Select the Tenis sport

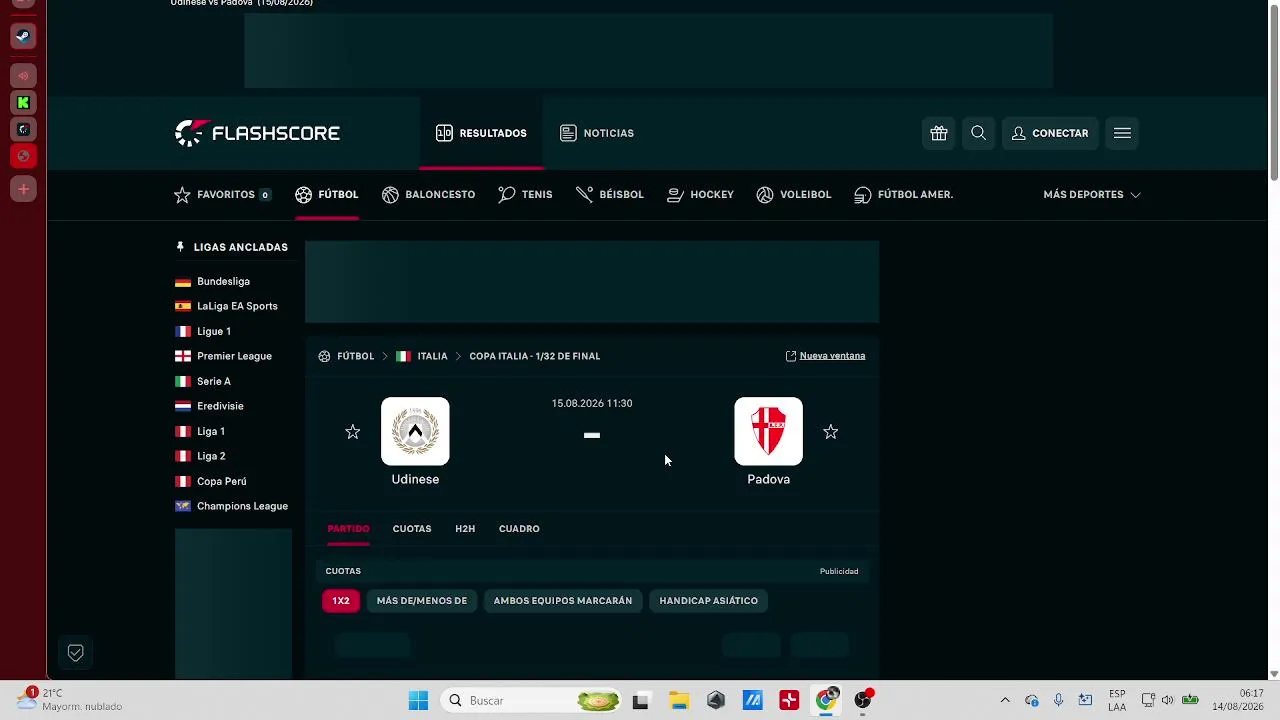[525, 194]
